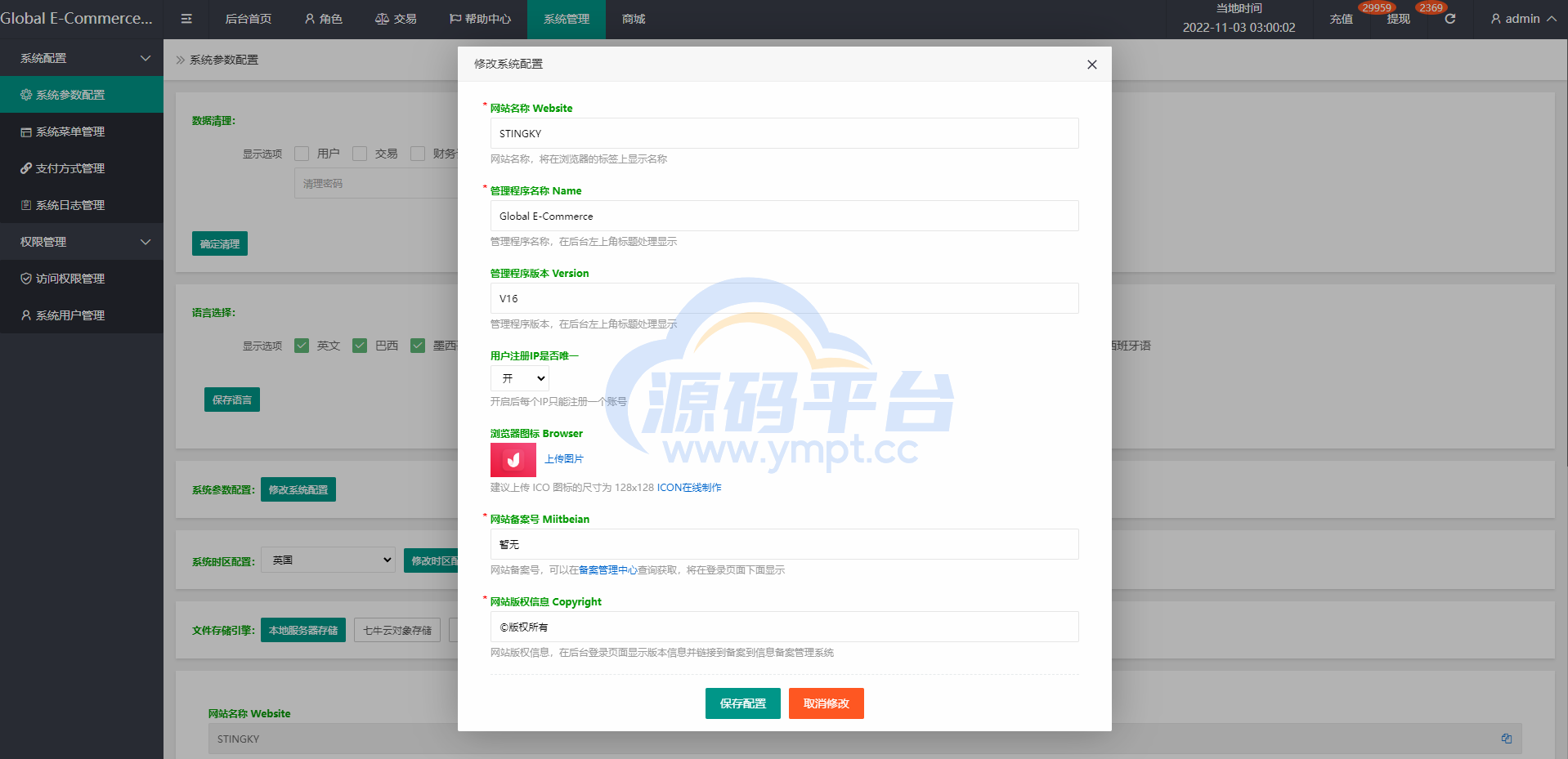Open ICON在线制作 link
This screenshot has height=759, width=1568.
[x=689, y=488]
